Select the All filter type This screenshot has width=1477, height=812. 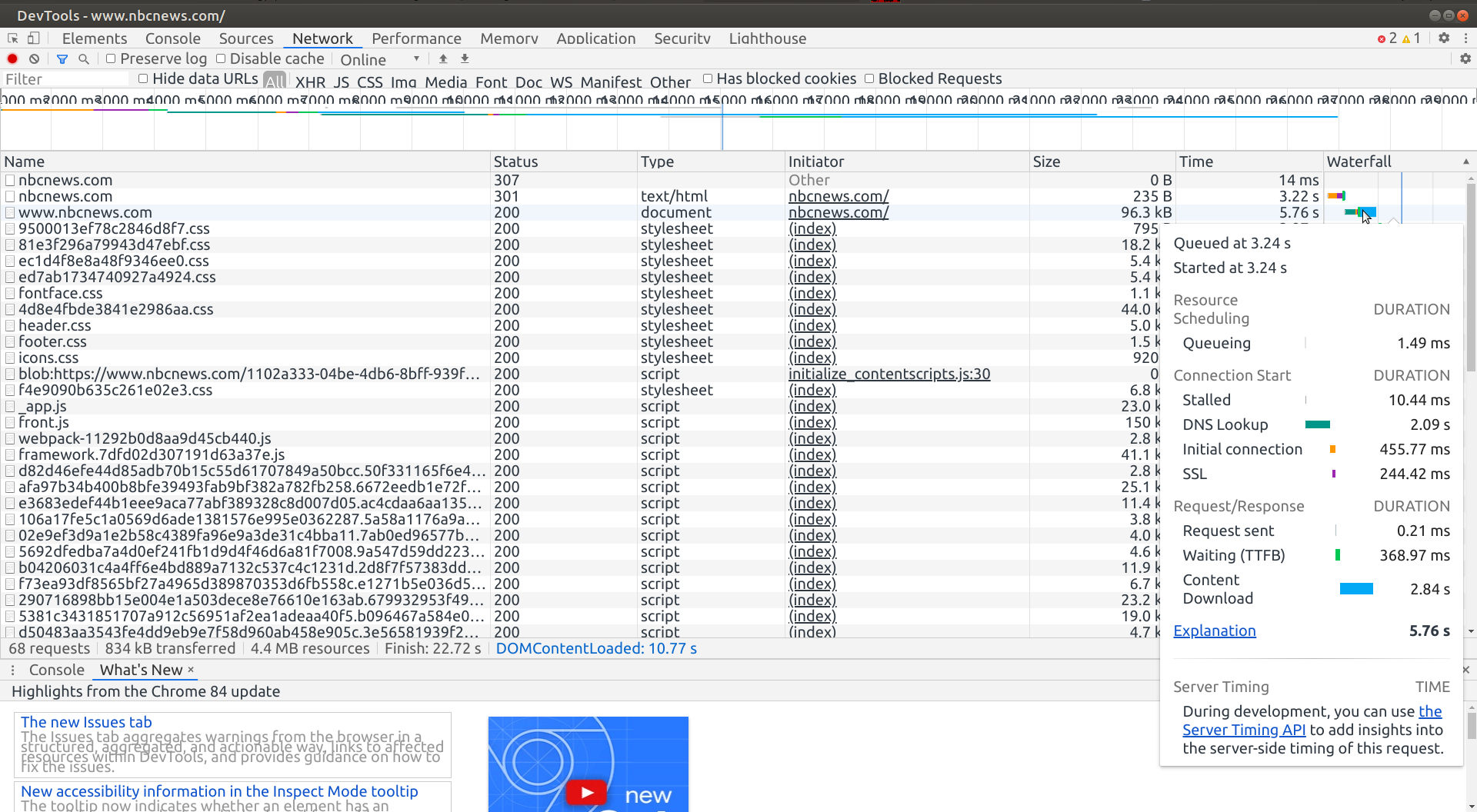pyautogui.click(x=275, y=80)
